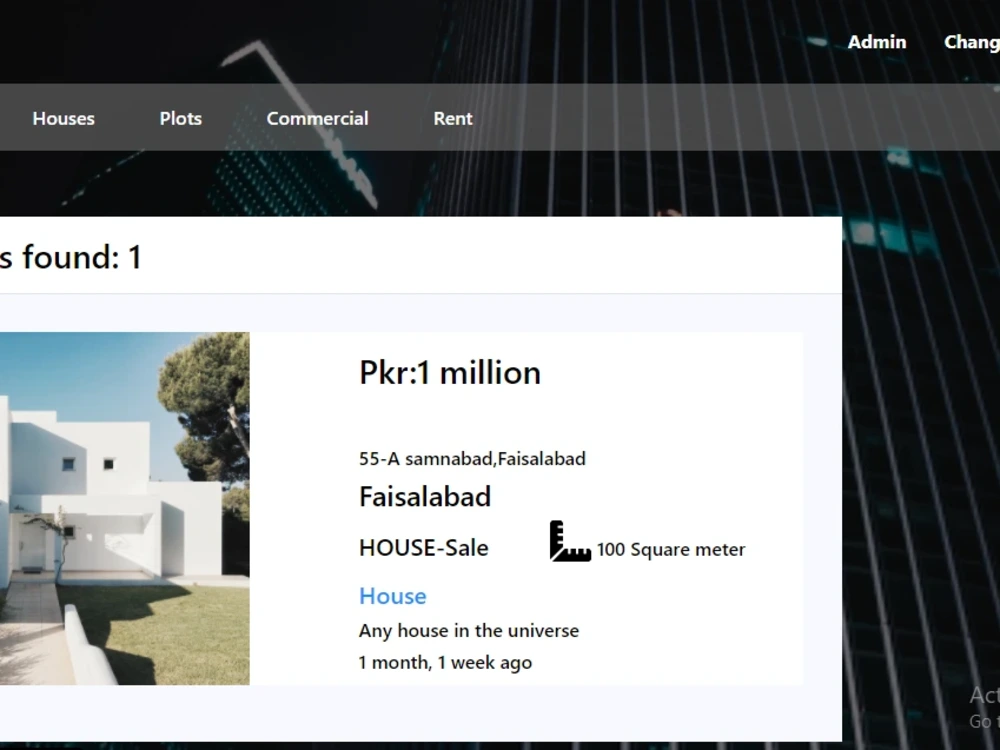
Task: Open the Admin link
Action: coord(877,42)
